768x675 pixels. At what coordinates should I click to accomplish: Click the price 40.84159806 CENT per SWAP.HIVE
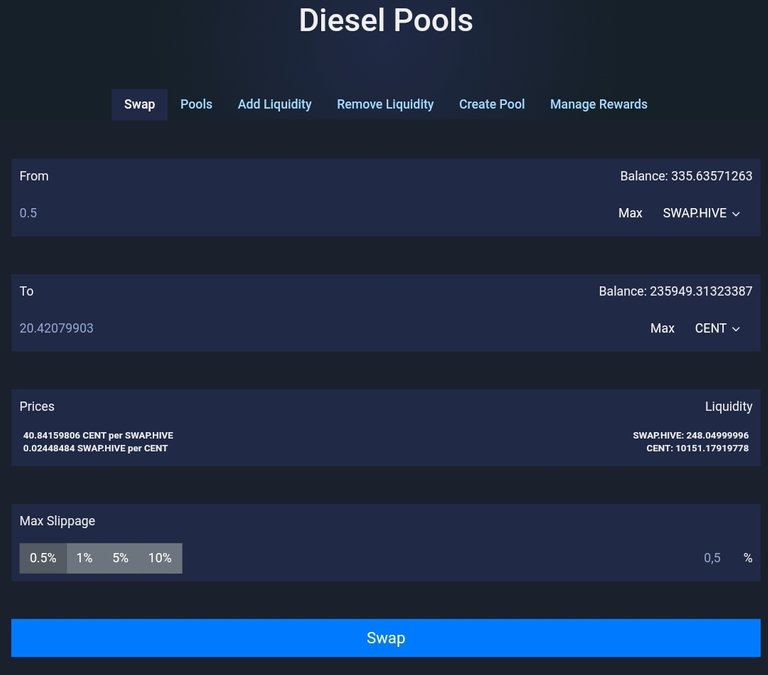98,435
